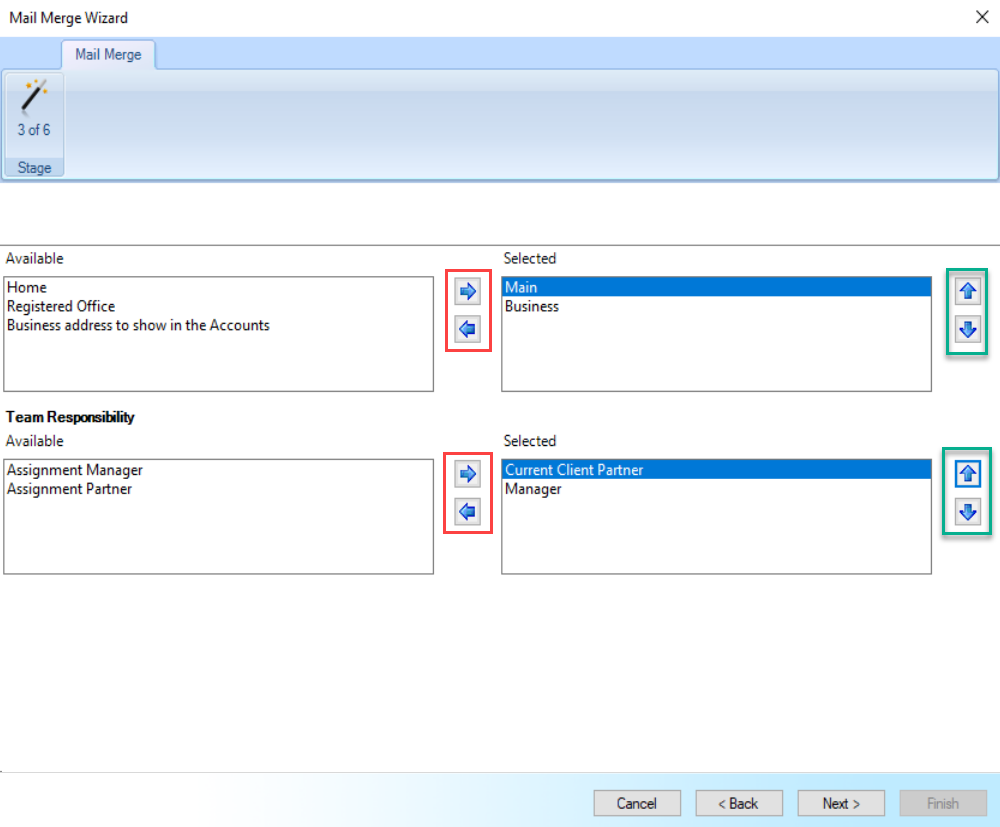Viewport: 1000px width, 827px height.
Task: Cancel the Mail Merge Wizard
Action: (x=636, y=803)
